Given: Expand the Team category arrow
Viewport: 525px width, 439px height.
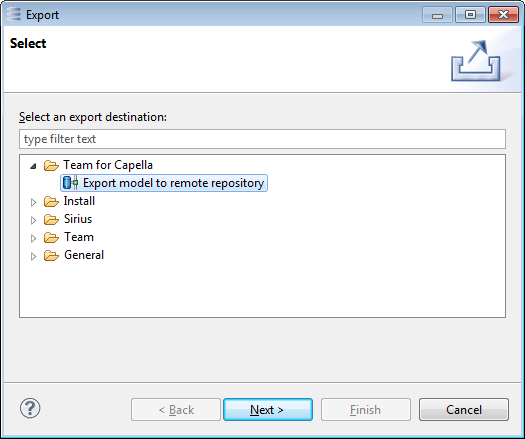Looking at the screenshot, I should 33,238.
